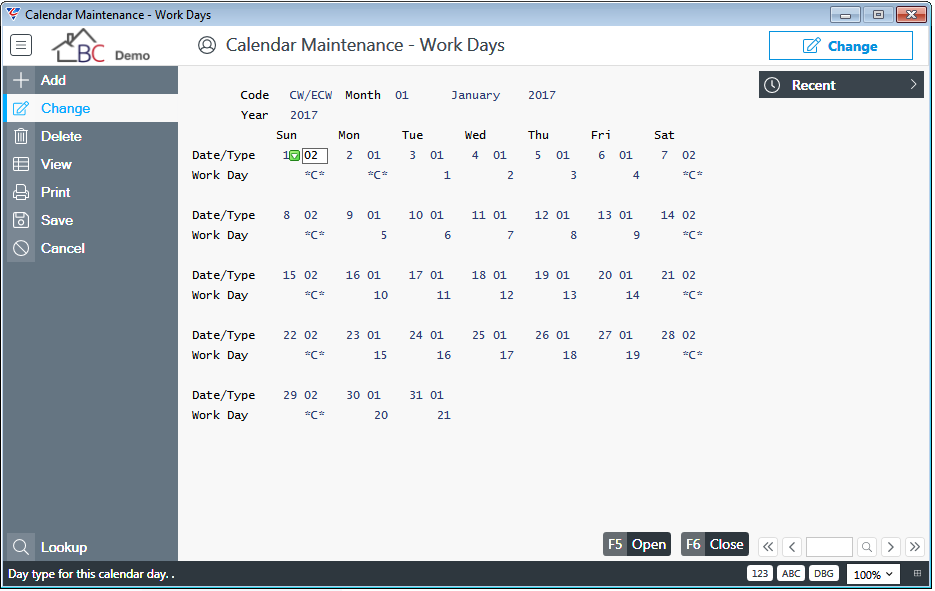Click the type 01 for date 31
Image resolution: width=935 pixels, height=591 pixels.
tap(437, 395)
